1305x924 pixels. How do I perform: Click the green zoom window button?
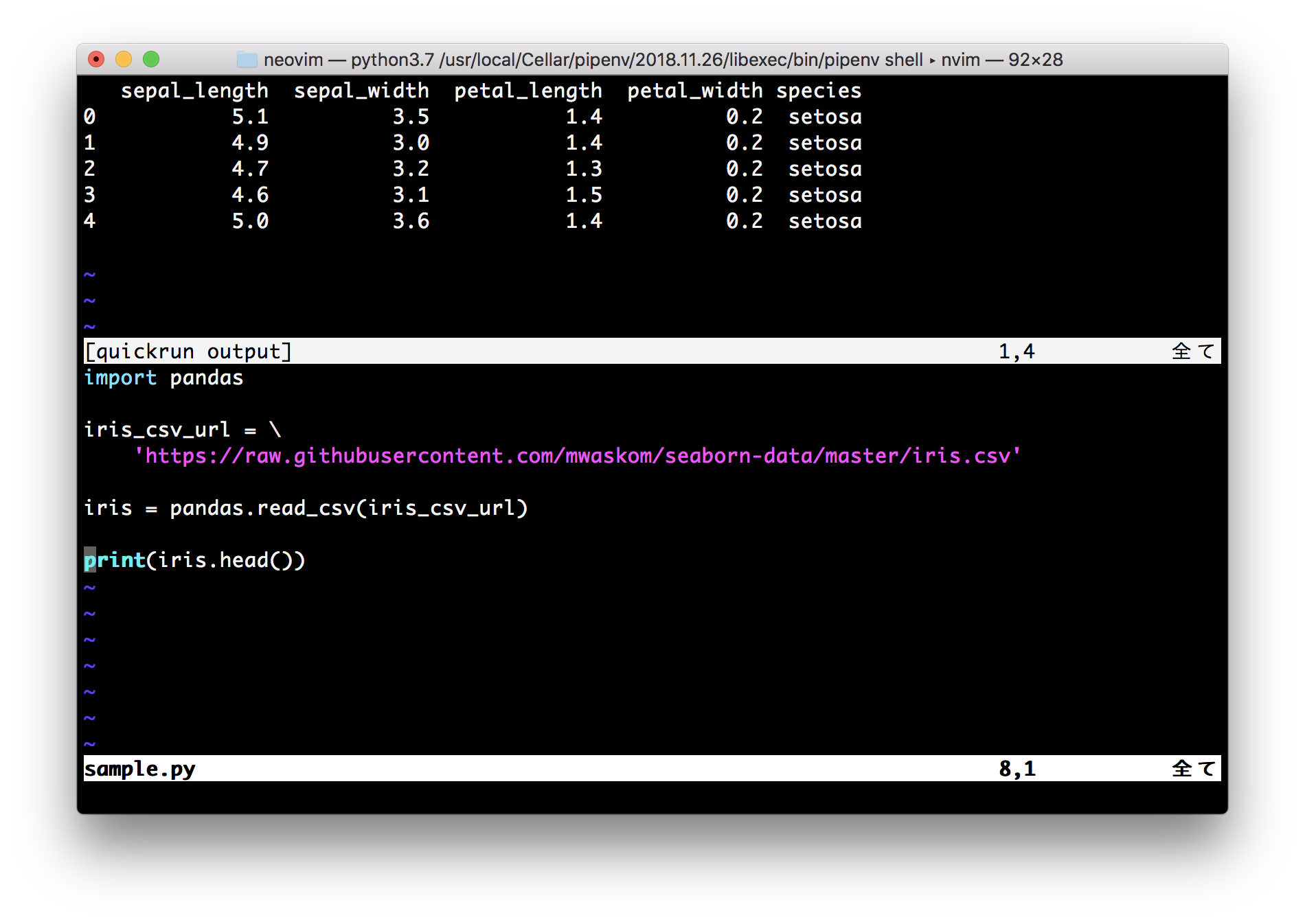pyautogui.click(x=151, y=60)
